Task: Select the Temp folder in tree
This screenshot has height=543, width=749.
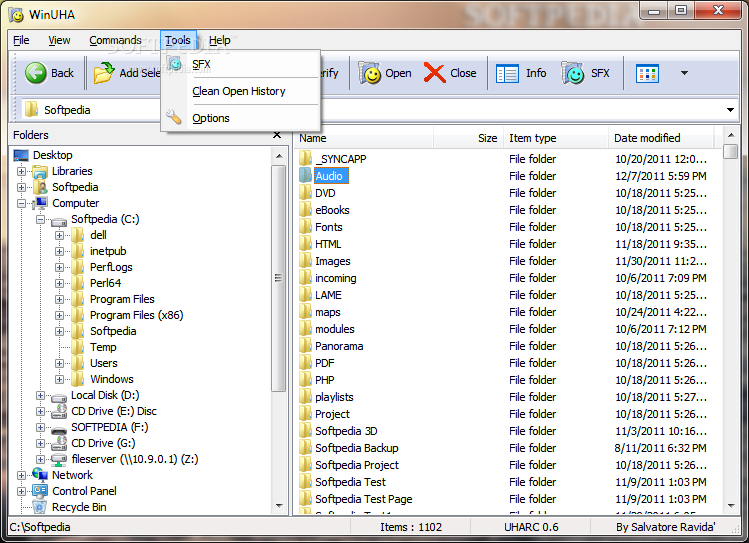Action: (103, 347)
